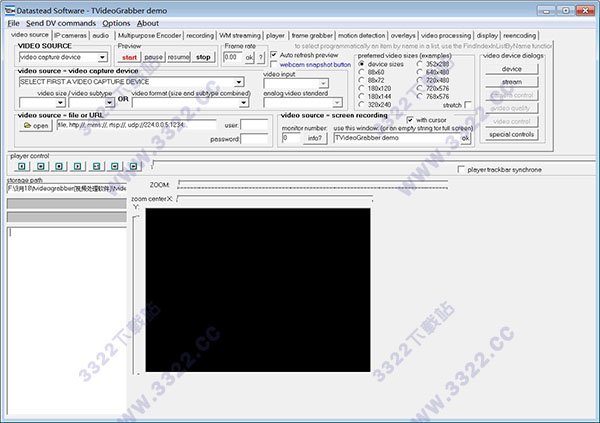The width and height of the screenshot is (600, 423).
Task: Open the video processing tab
Action: click(x=446, y=36)
